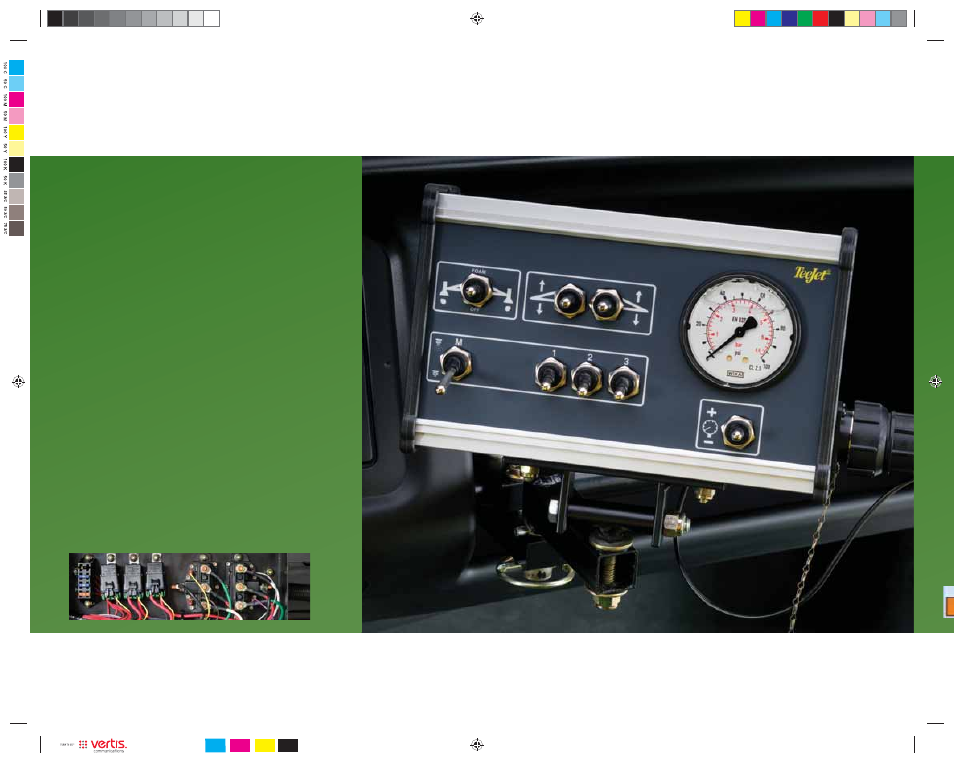The height and width of the screenshot is (763, 954).
Task: Click the bottom center registration crosshair mark
Action: (477, 744)
